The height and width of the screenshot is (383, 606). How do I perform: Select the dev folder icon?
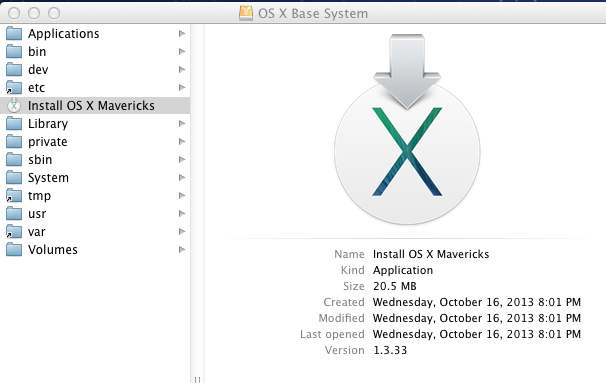[x=14, y=70]
